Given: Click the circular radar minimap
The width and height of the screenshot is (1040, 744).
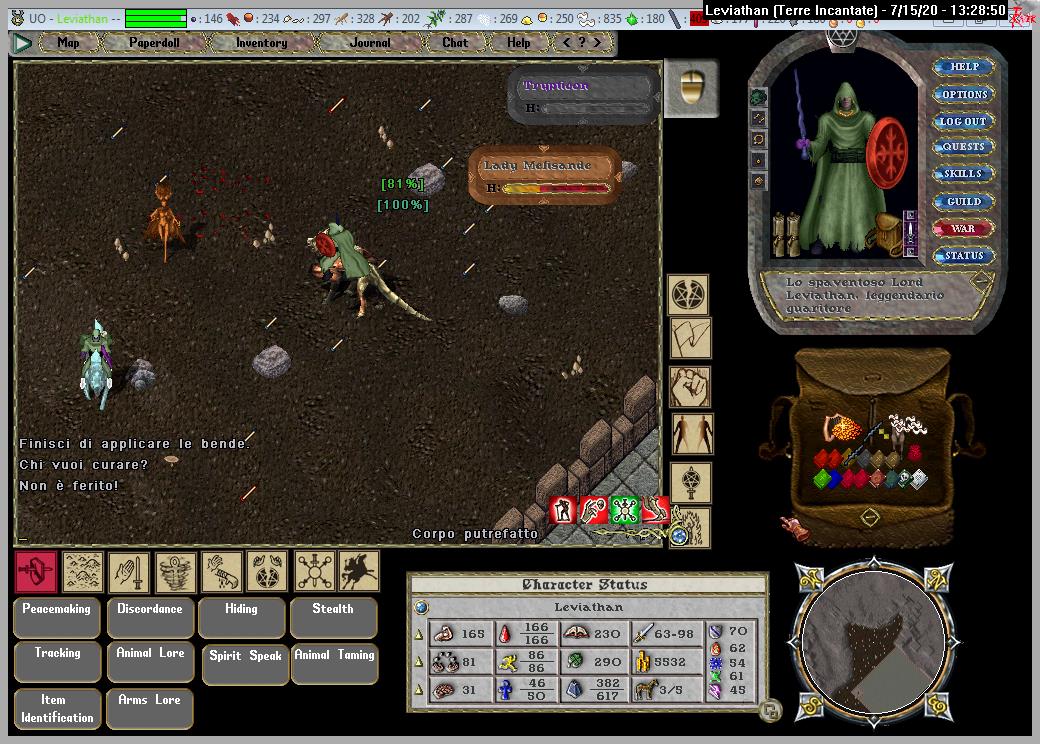Looking at the screenshot, I should coord(874,643).
